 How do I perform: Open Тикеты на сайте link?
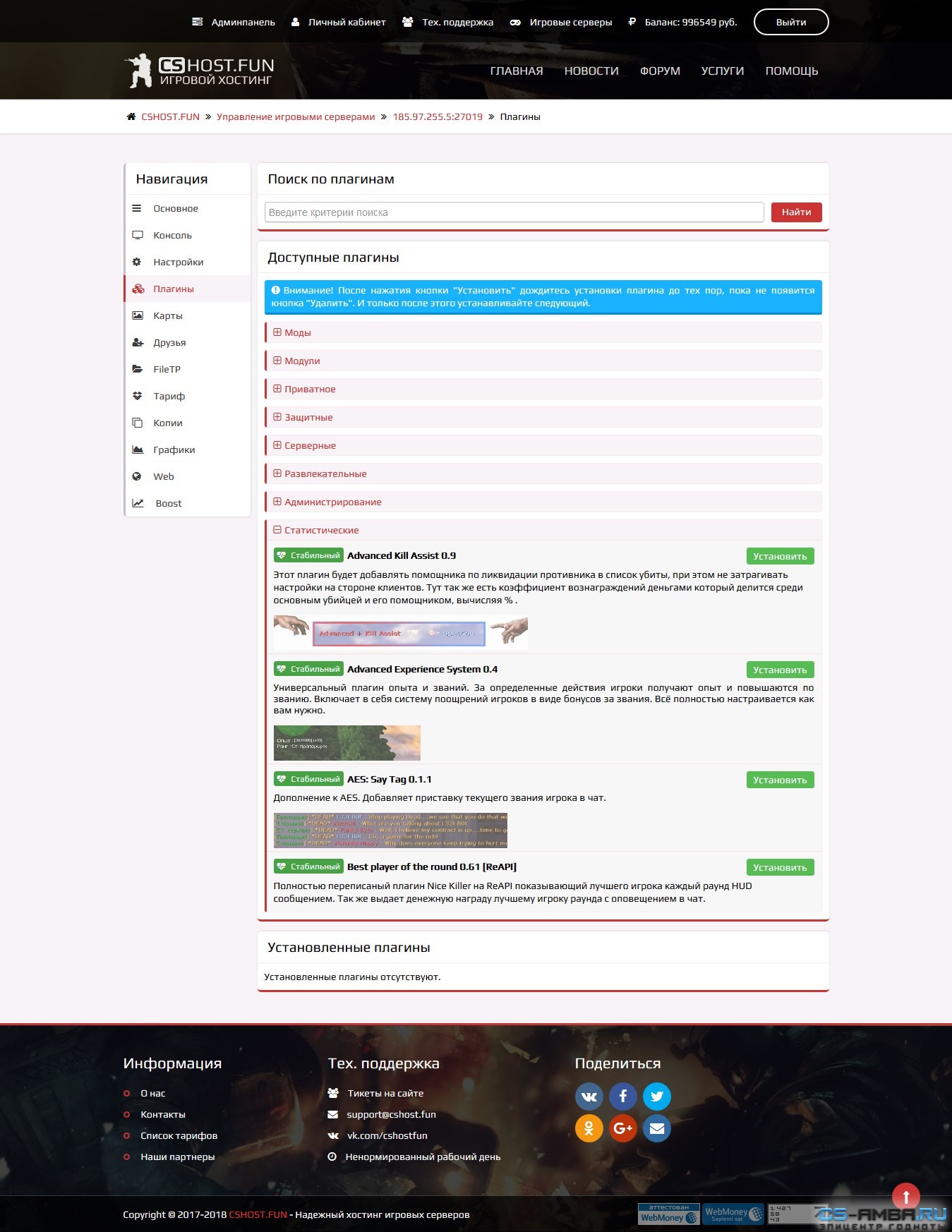(385, 1093)
